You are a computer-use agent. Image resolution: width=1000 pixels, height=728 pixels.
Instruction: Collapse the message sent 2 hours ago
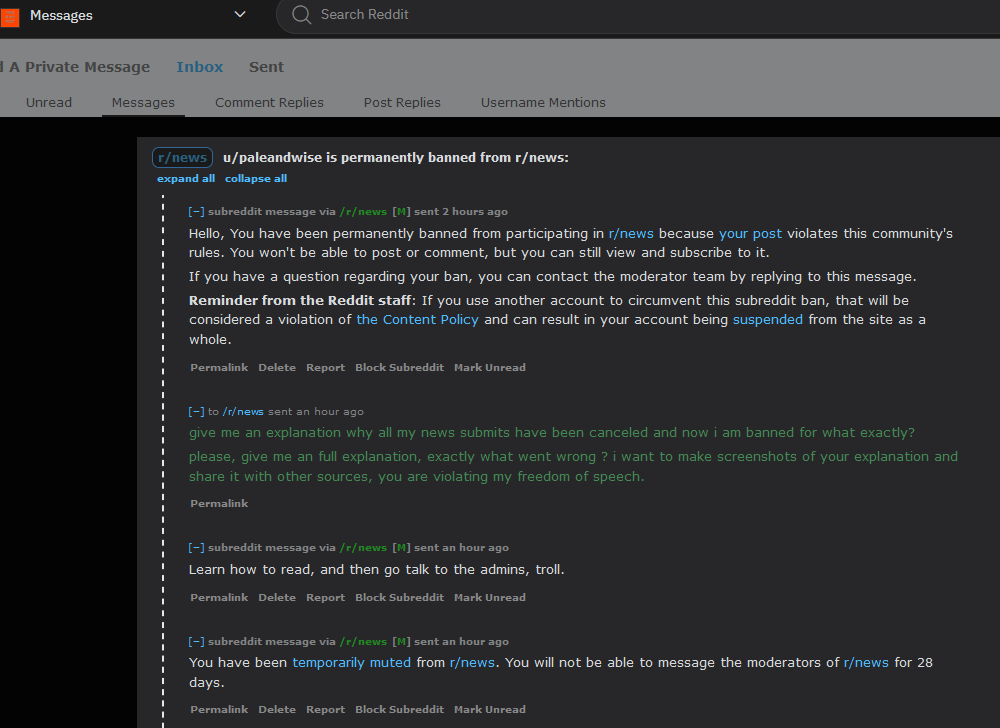[x=196, y=212]
